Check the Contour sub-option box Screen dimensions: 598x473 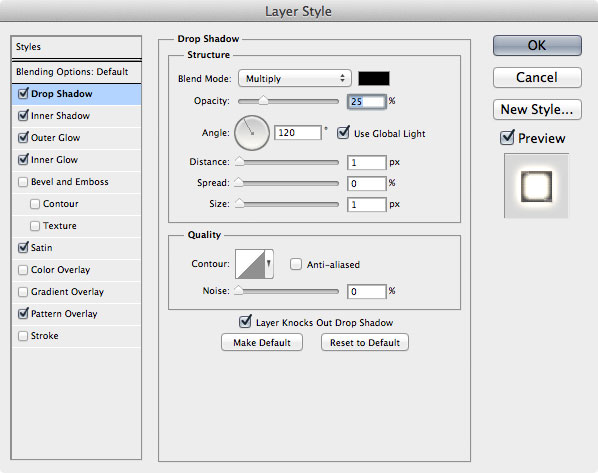point(35,204)
